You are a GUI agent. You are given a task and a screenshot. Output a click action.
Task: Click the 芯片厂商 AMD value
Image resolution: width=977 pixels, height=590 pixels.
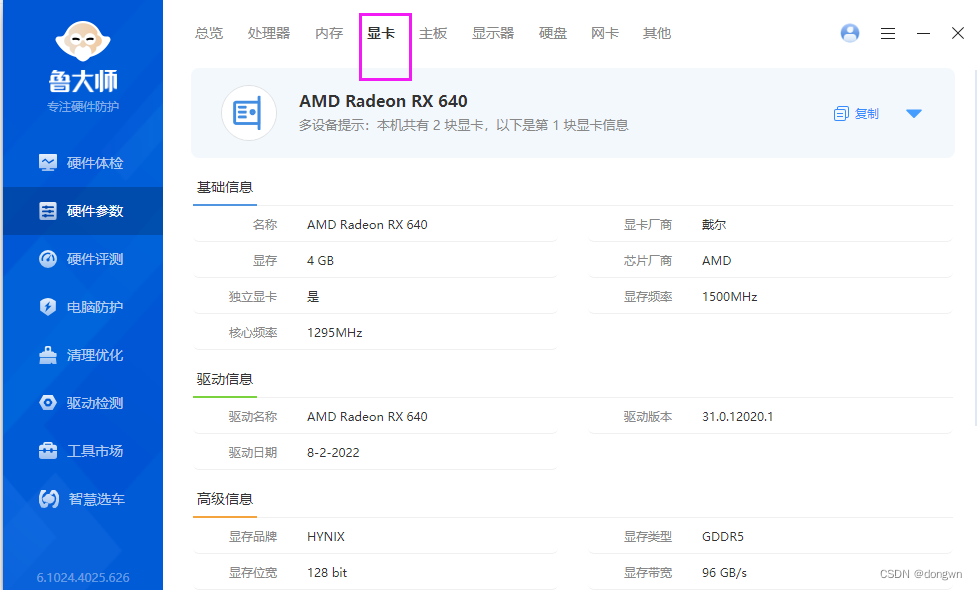point(717,260)
